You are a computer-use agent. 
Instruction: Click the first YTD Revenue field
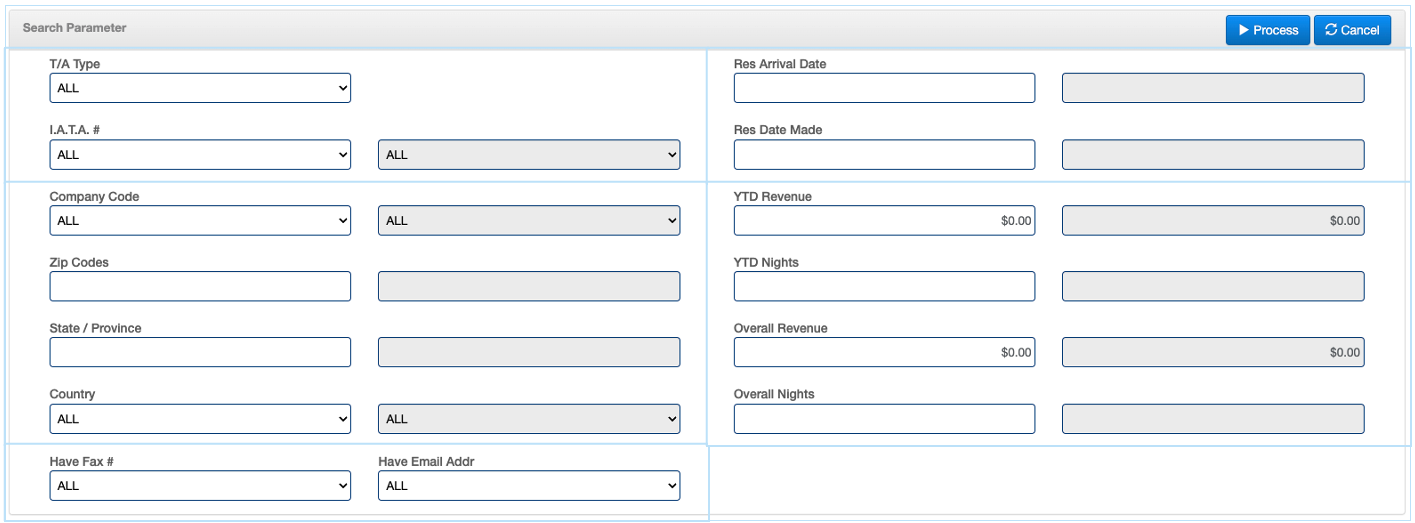[x=884, y=221]
